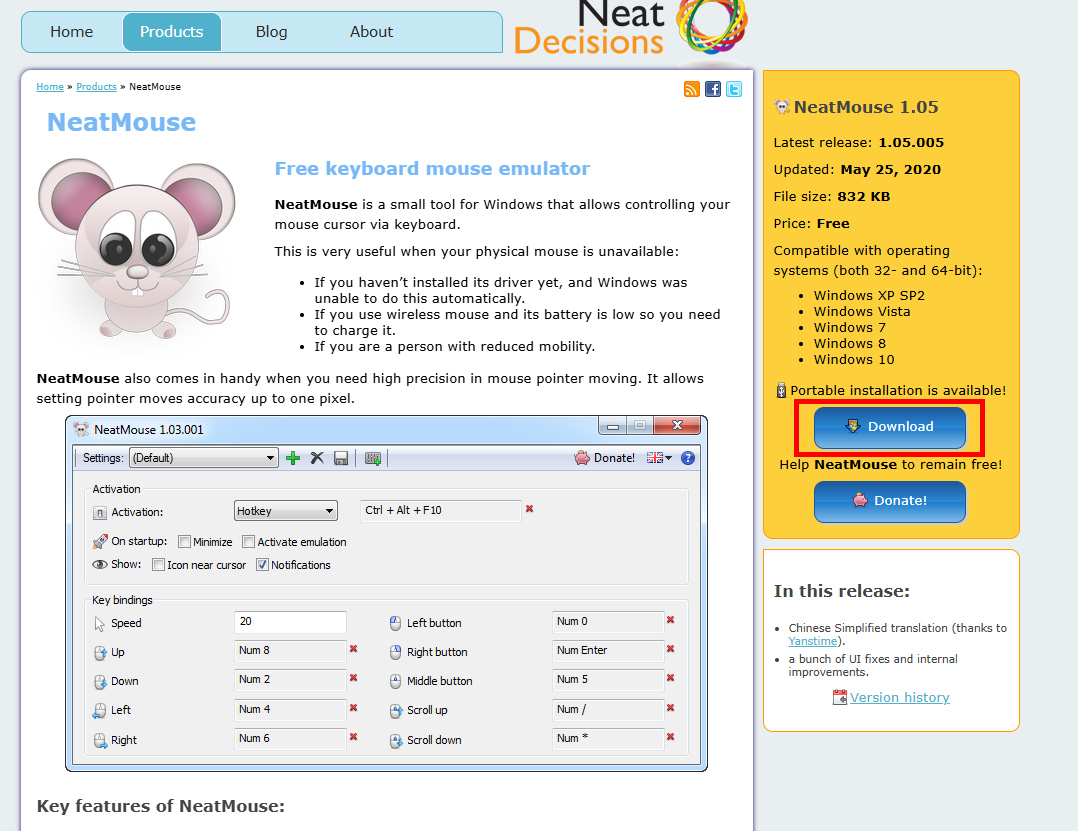
Task: Click the Free keyboard mouse emulator heading
Action: click(x=432, y=168)
